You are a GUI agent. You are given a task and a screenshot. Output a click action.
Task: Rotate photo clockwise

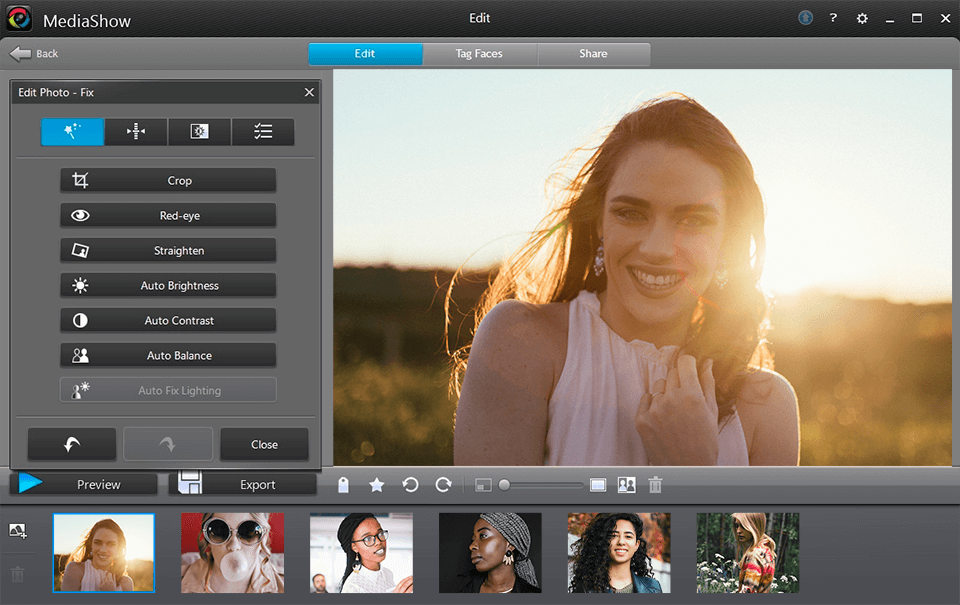443,485
